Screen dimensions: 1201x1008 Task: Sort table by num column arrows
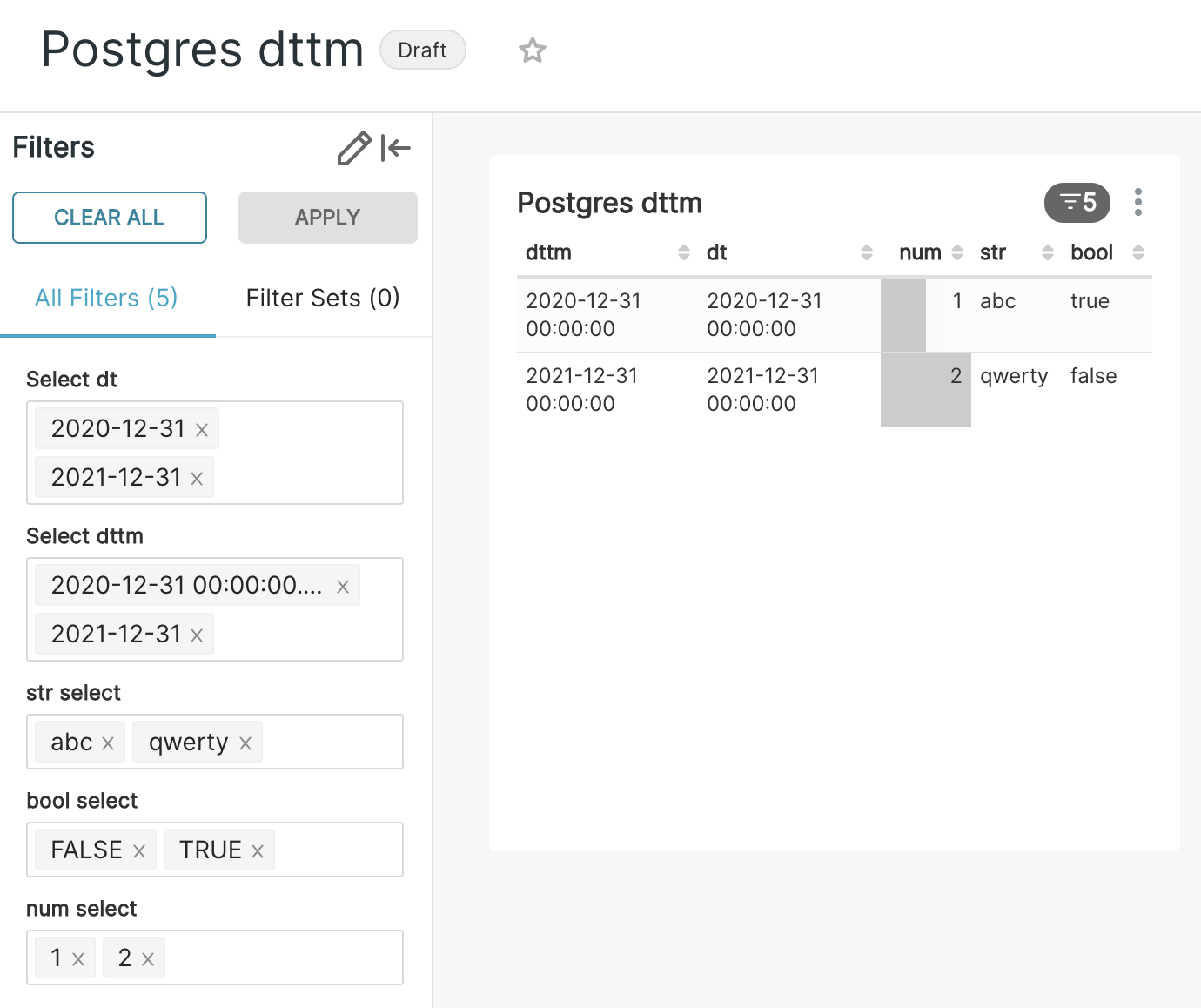click(x=957, y=252)
